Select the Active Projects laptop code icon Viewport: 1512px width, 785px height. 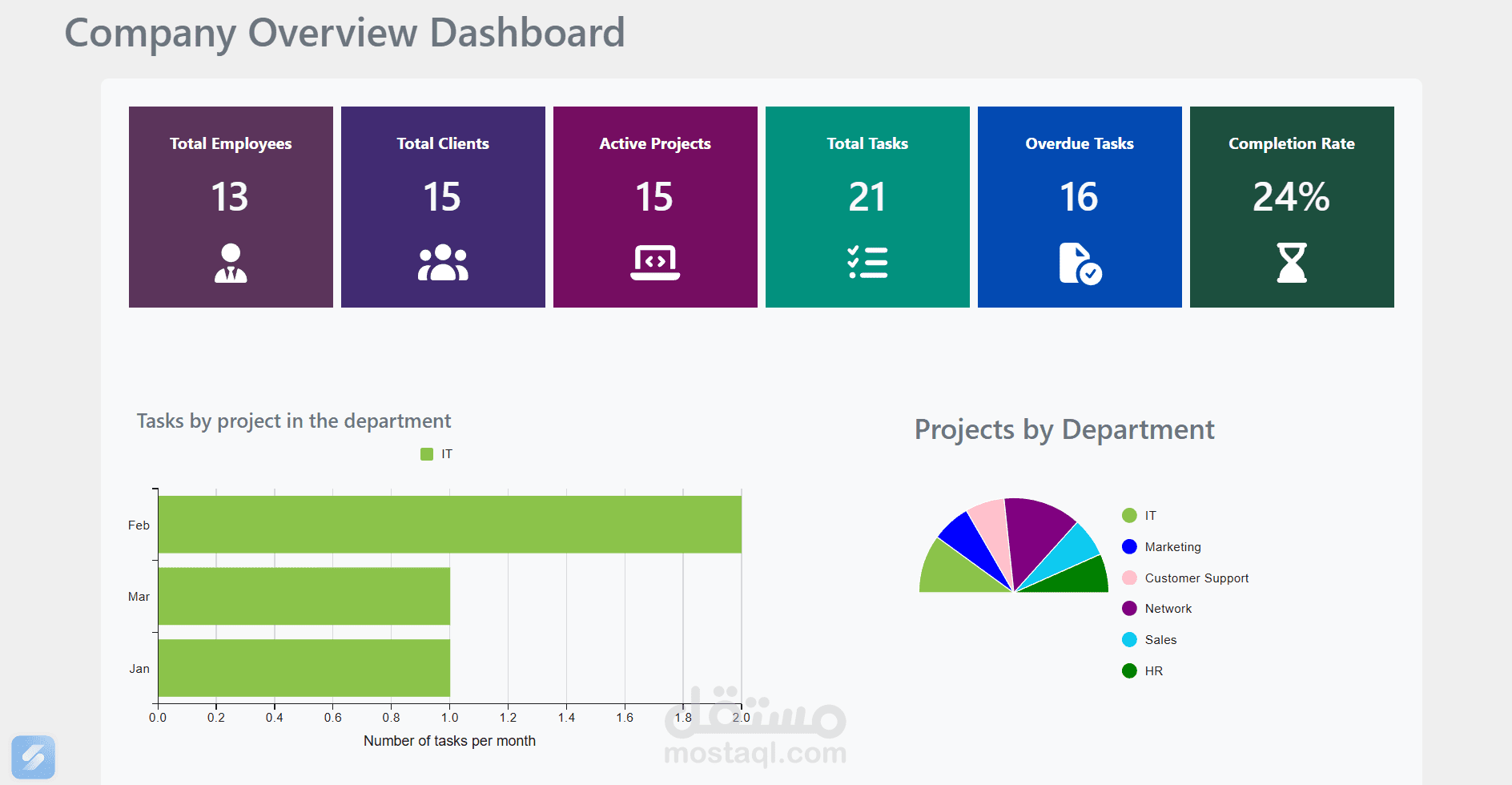click(655, 261)
